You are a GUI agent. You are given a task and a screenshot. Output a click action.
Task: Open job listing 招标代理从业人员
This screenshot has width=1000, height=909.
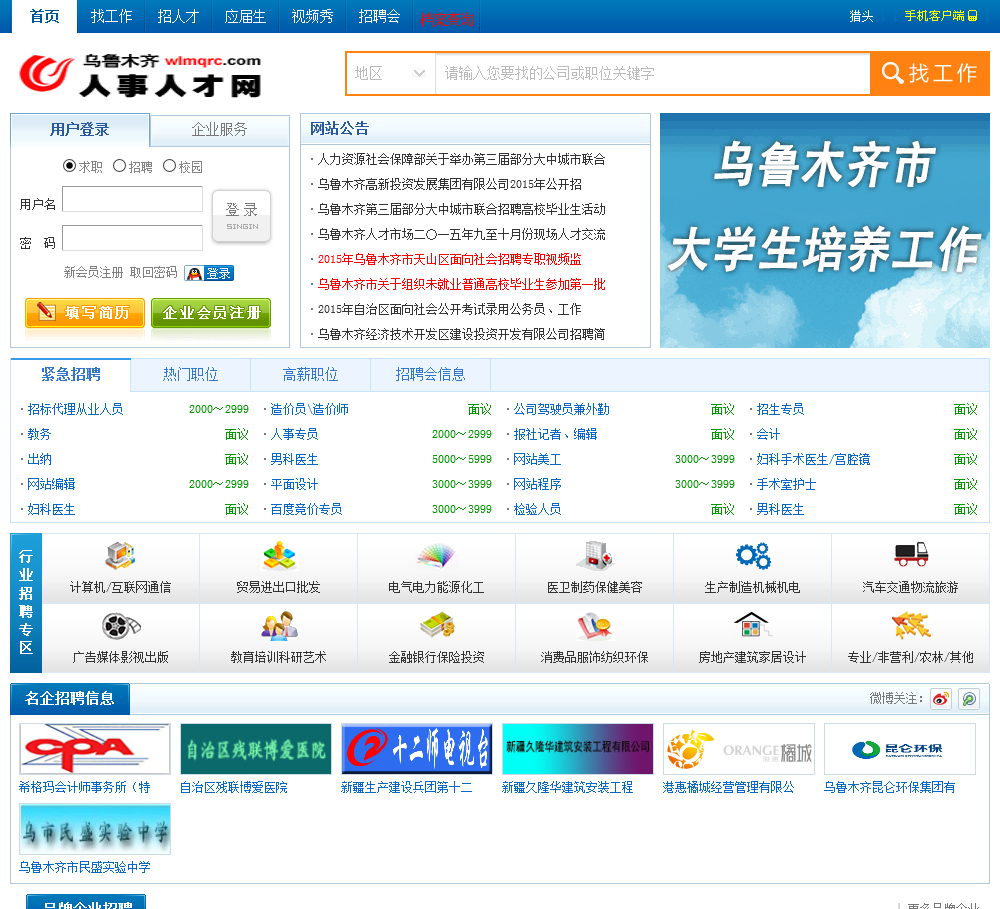[x=75, y=410]
